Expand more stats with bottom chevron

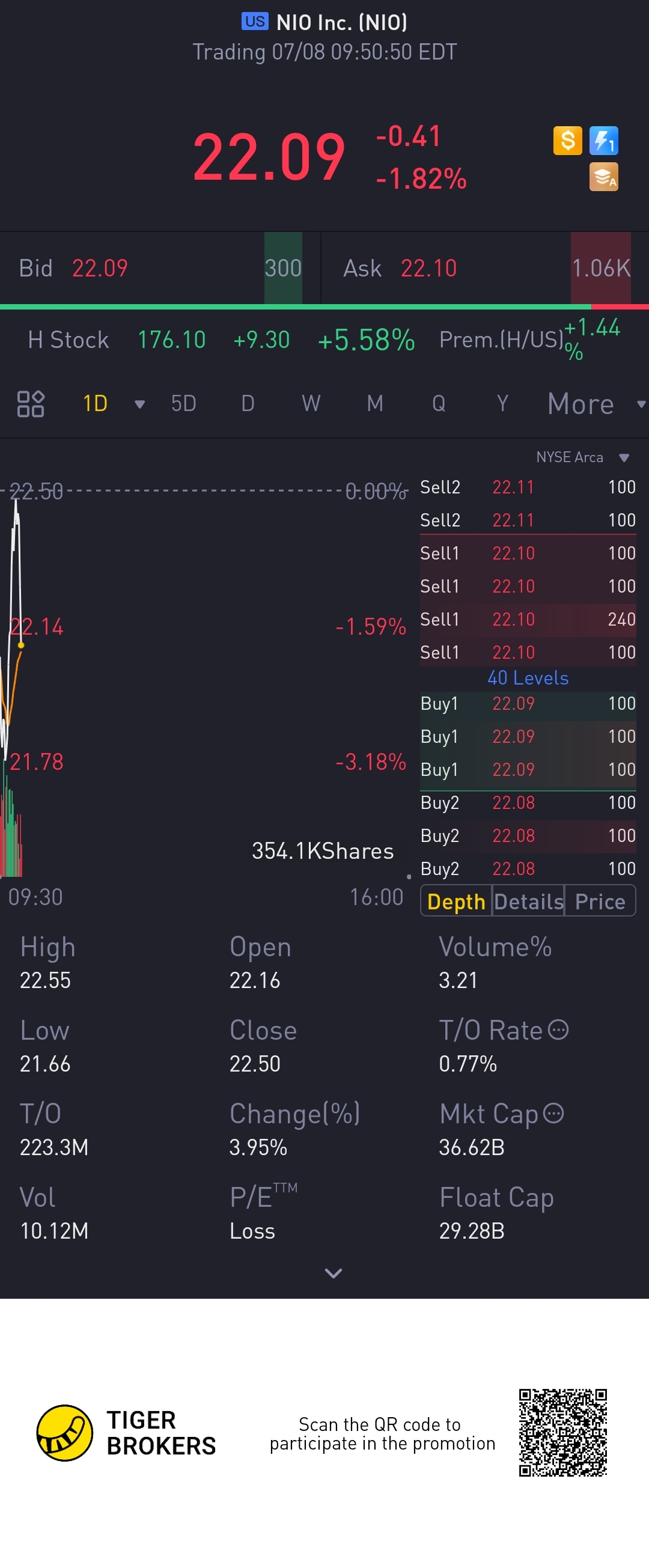333,1273
